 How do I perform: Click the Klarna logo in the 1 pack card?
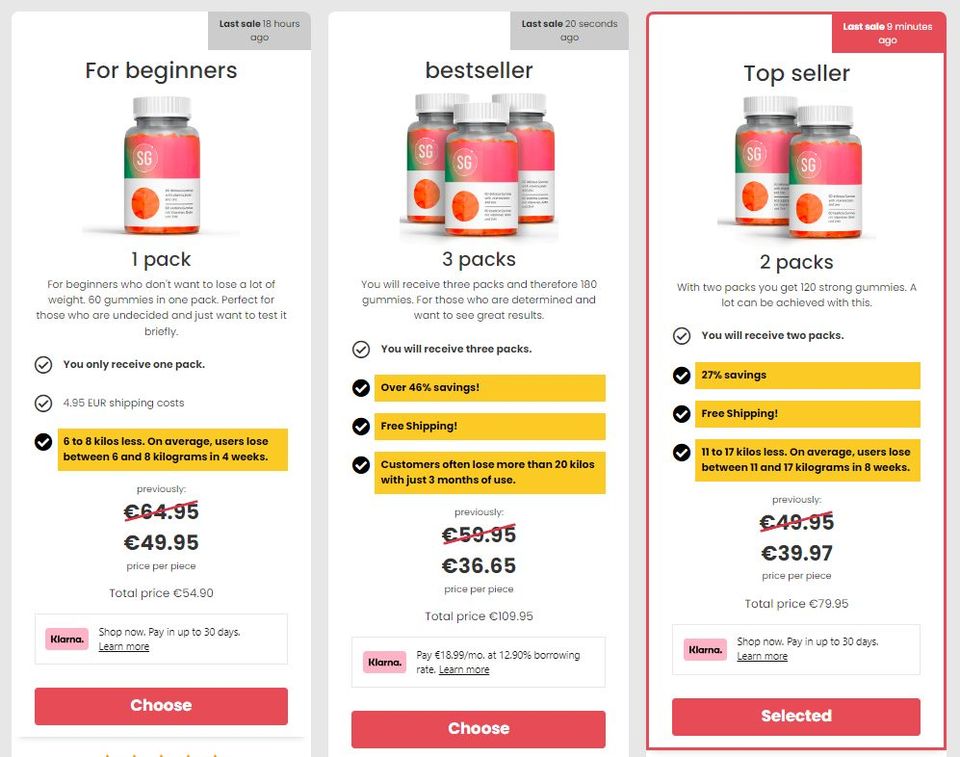(67, 639)
